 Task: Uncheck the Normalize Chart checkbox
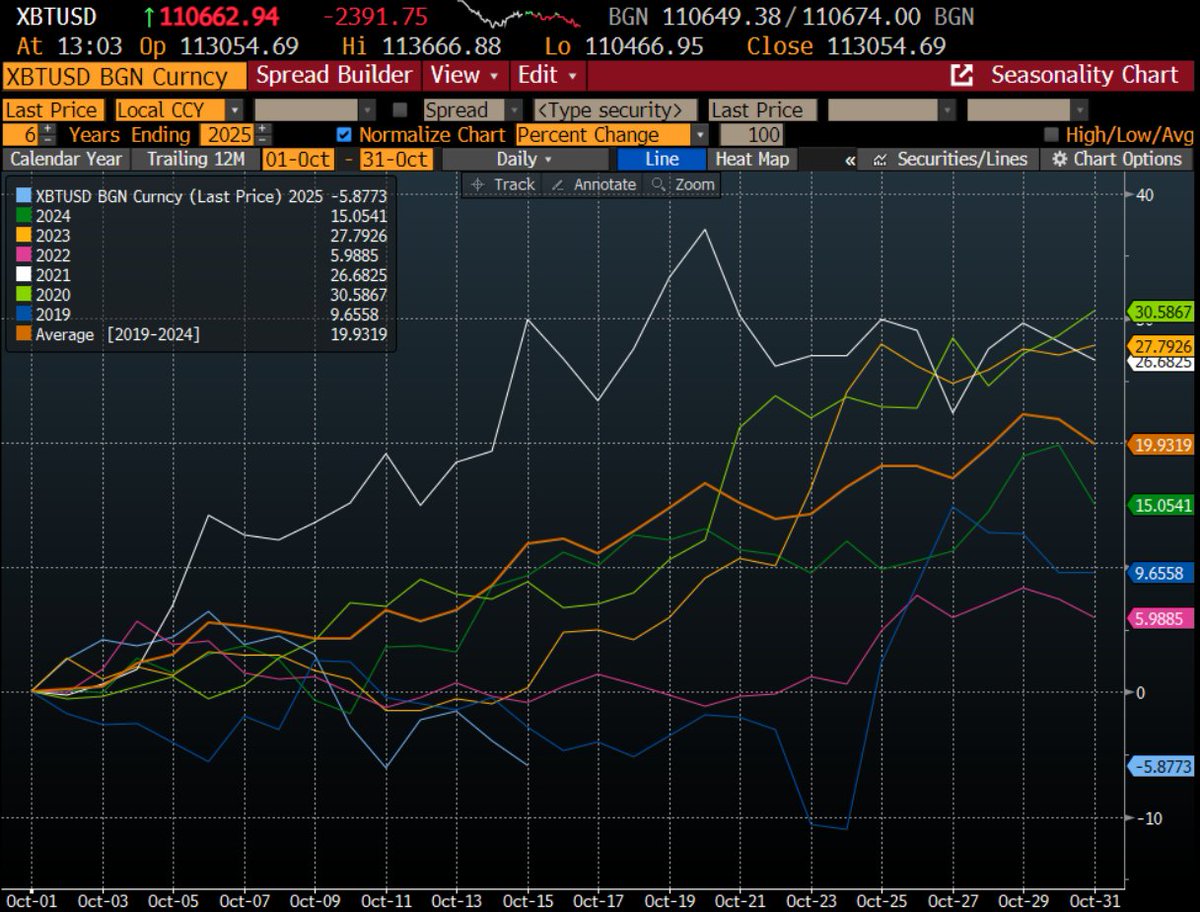(x=345, y=135)
